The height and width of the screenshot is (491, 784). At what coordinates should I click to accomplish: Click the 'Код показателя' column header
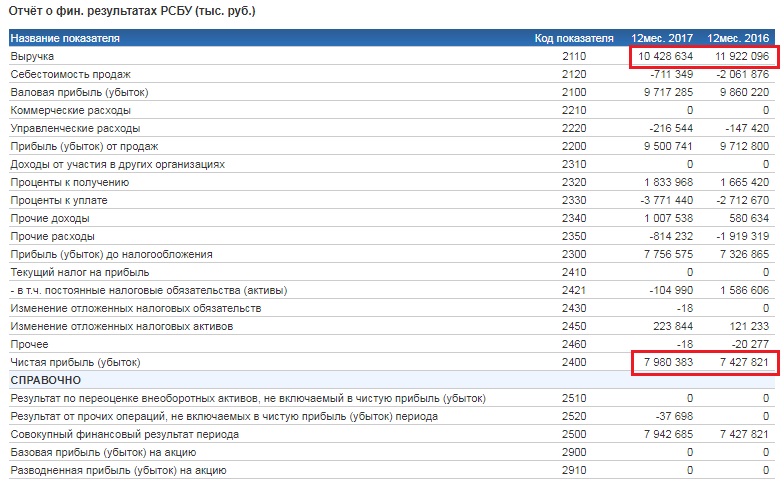pyautogui.click(x=574, y=39)
